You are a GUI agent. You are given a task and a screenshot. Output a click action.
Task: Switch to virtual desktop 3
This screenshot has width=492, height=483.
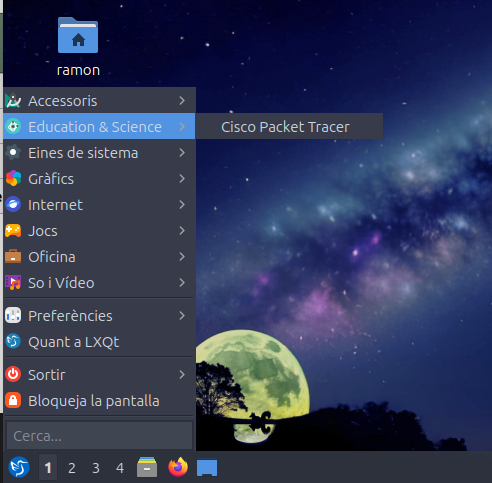click(96, 468)
